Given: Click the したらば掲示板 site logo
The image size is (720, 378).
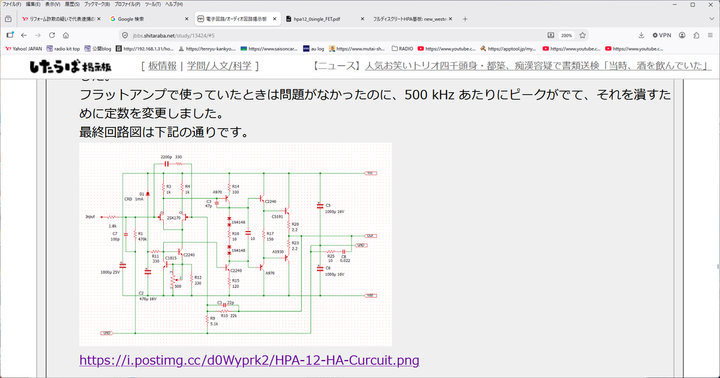Looking at the screenshot, I should tap(70, 67).
